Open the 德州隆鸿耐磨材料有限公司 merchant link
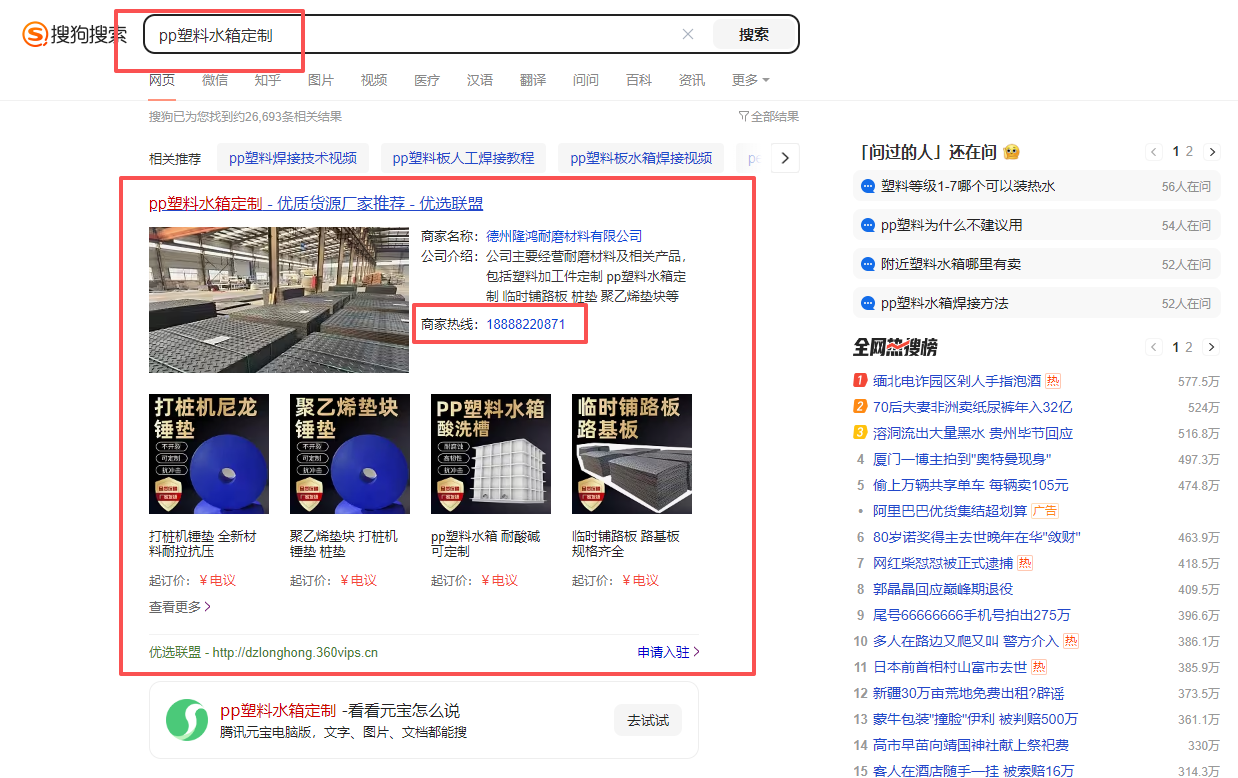1238x778 pixels. point(564,236)
